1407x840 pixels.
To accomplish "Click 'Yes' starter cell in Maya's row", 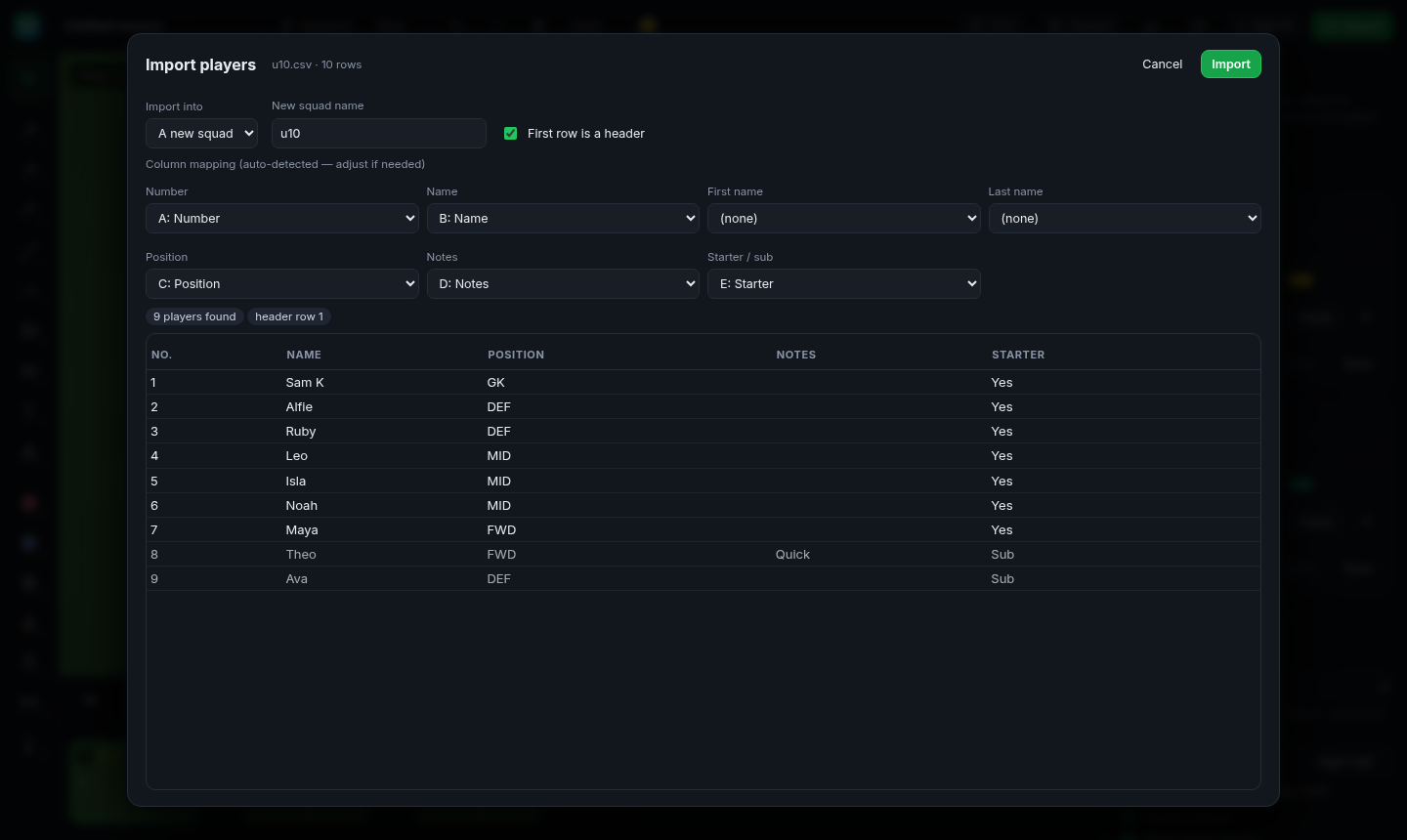I will 1002,530.
